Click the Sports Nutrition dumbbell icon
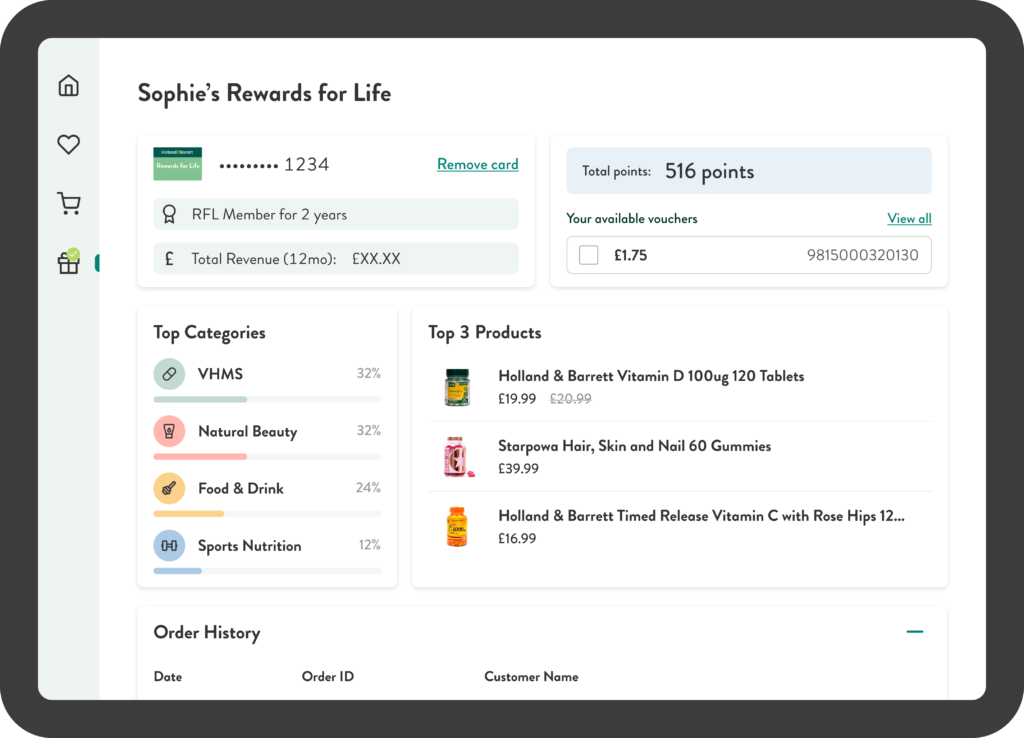The image size is (1024, 738). (169, 545)
